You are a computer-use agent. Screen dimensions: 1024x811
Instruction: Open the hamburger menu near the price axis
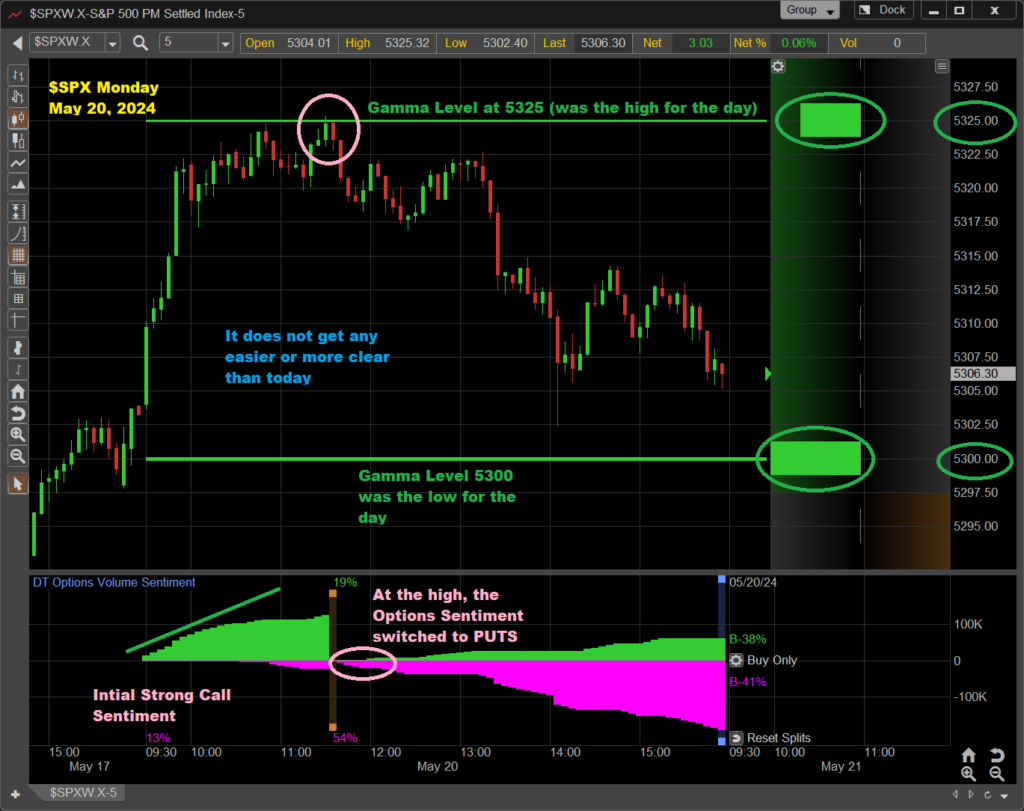pos(941,66)
